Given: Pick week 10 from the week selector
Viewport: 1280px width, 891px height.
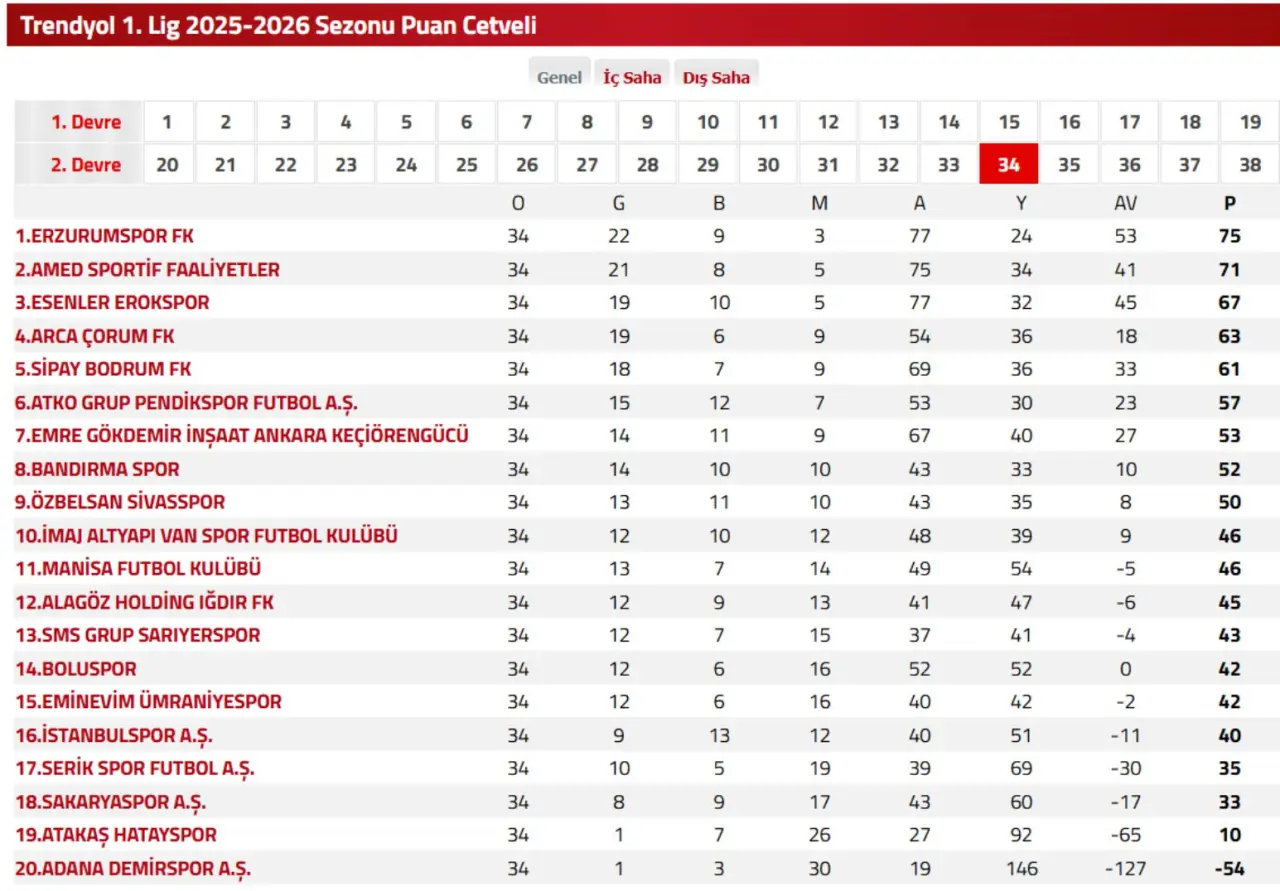Looking at the screenshot, I should [x=708, y=122].
